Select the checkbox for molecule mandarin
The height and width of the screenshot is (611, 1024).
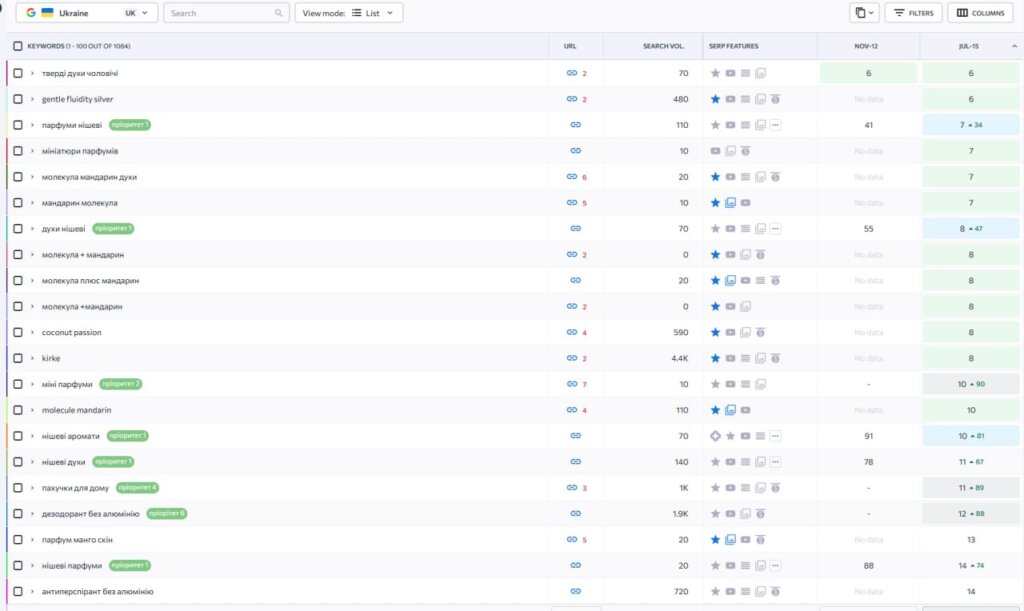[x=18, y=410]
